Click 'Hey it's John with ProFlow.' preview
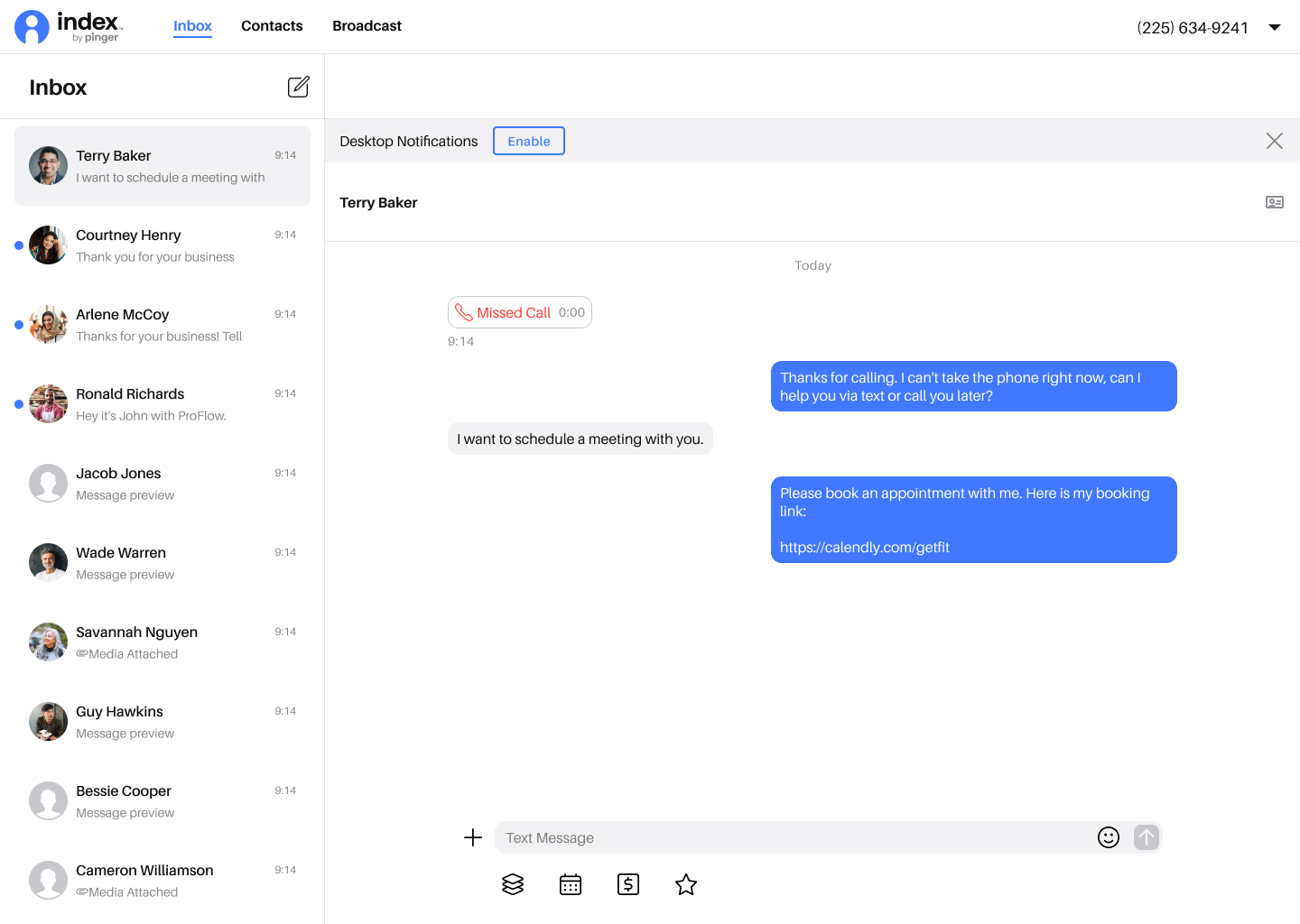The width and height of the screenshot is (1300, 924). pos(151,416)
